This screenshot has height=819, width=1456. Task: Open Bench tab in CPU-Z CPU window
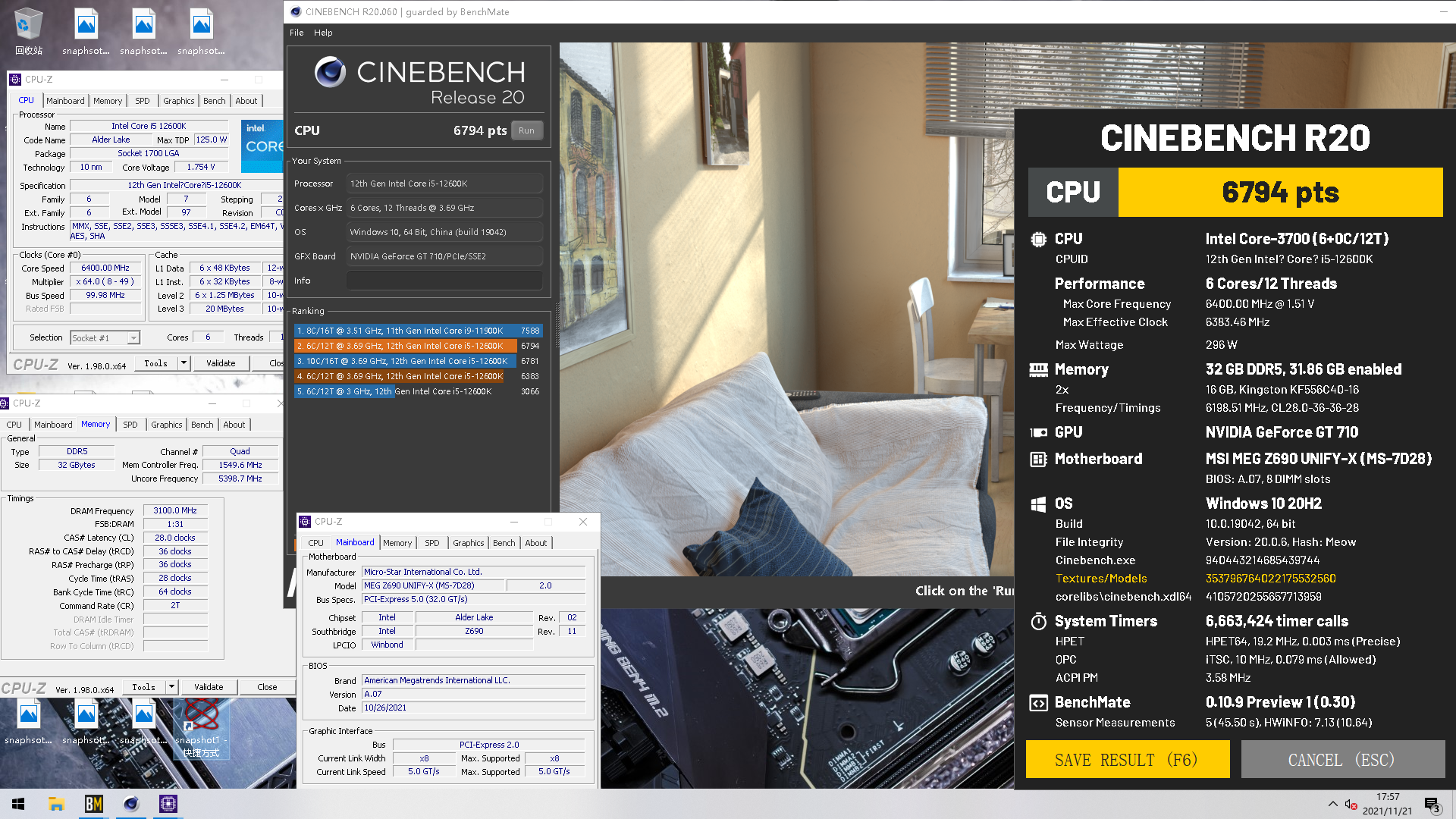point(215,101)
